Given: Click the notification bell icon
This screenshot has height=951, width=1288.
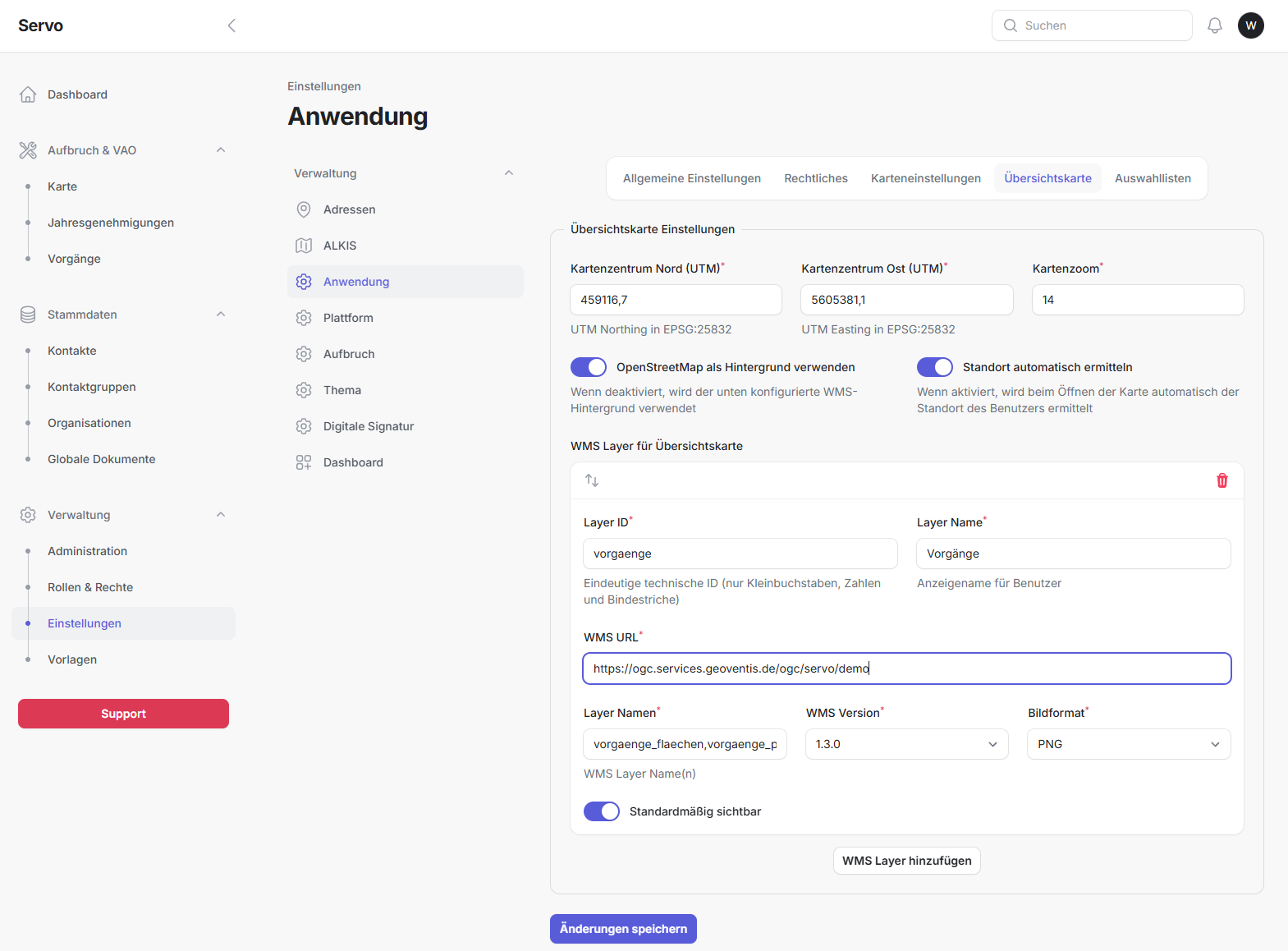Looking at the screenshot, I should click(1215, 25).
